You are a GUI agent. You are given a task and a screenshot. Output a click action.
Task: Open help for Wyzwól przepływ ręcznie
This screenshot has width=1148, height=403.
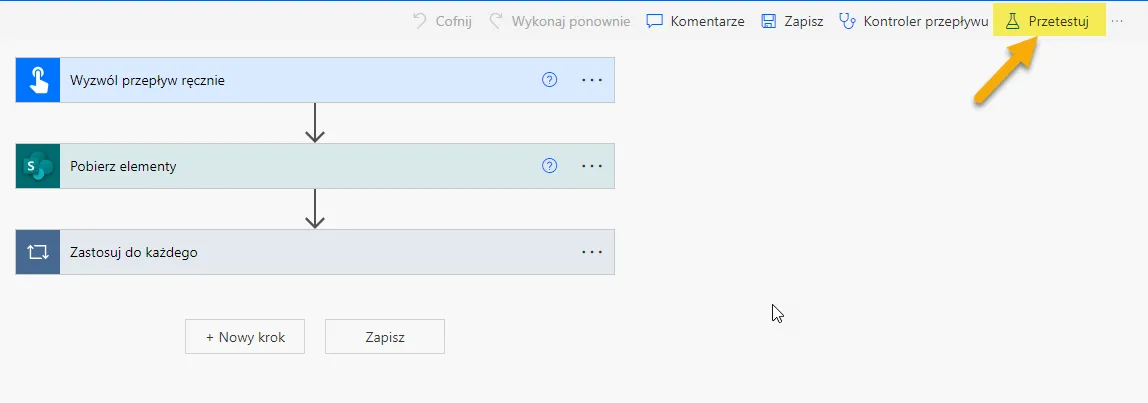click(x=549, y=80)
